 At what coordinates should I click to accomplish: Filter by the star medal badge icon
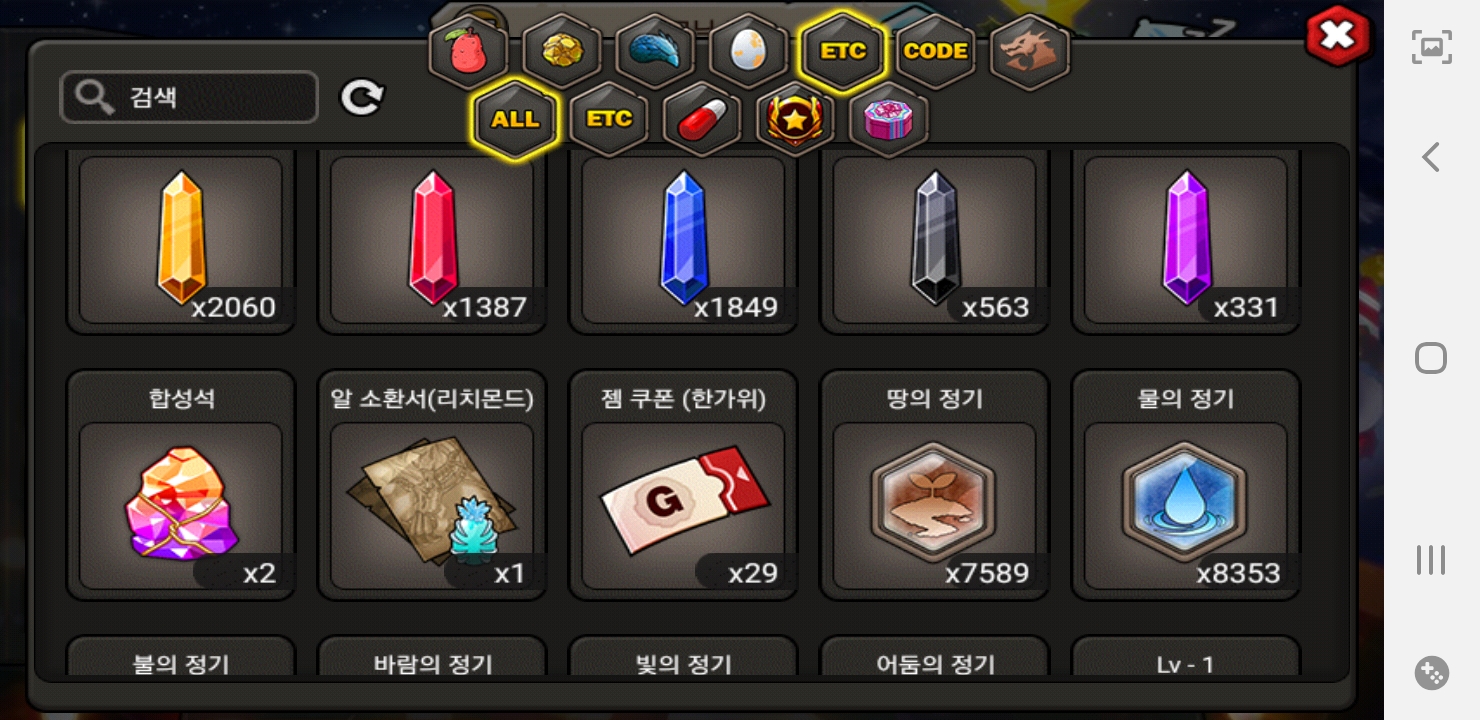coord(795,119)
